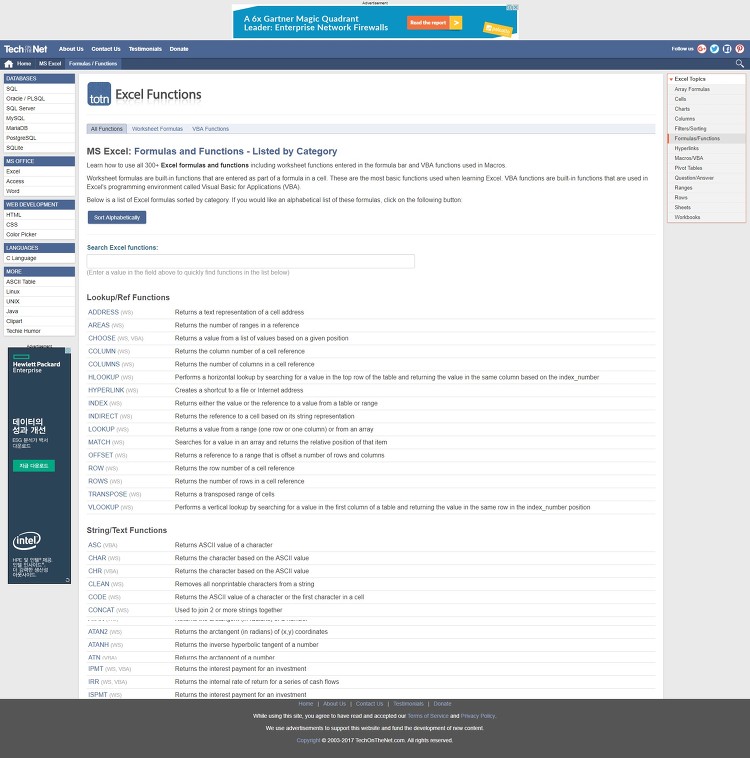Image resolution: width=750 pixels, height=758 pixels.
Task: Collapse the Excel Topics arrow
Action: point(671,79)
